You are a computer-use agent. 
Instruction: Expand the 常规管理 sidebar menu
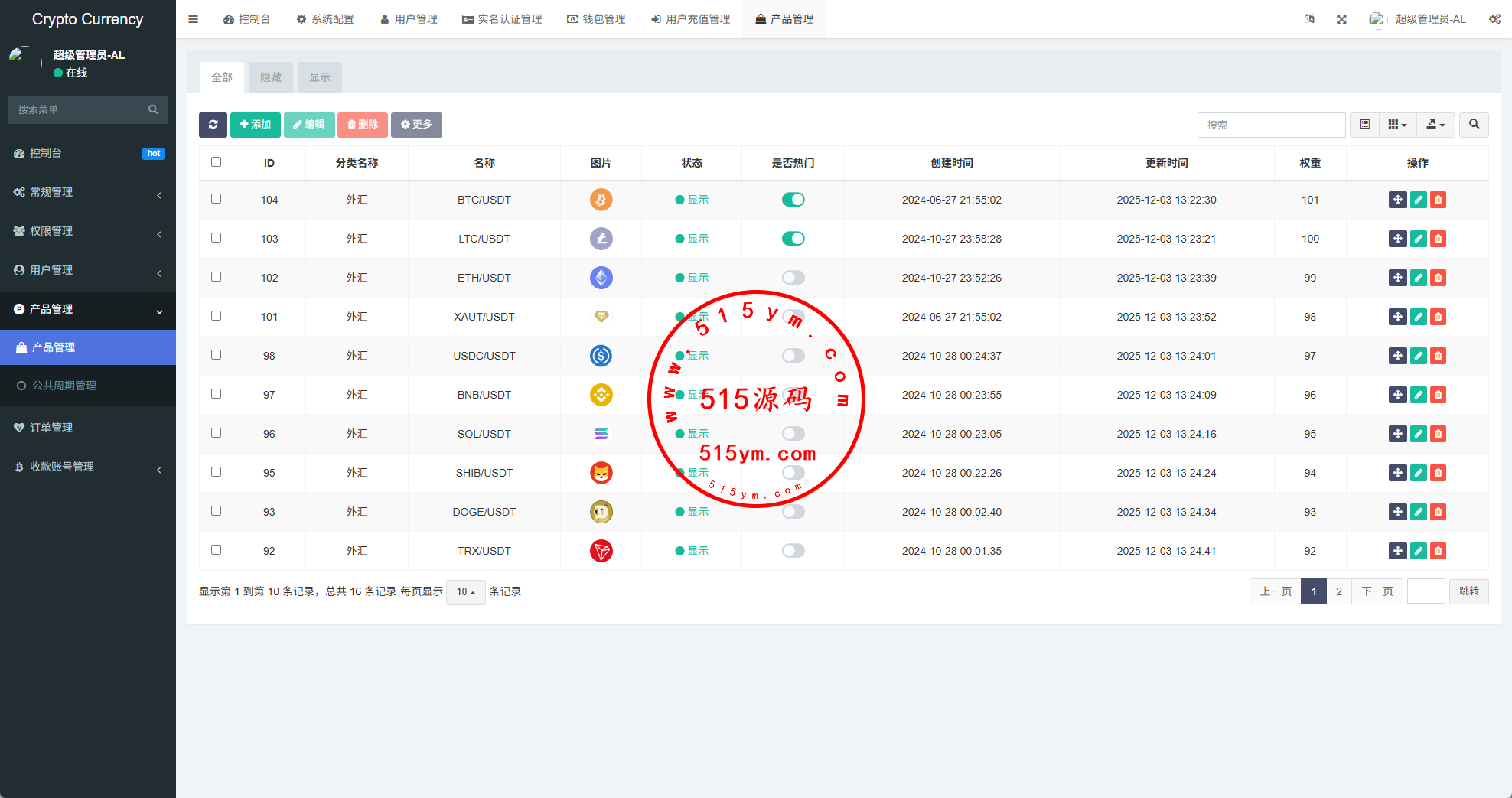click(x=88, y=192)
